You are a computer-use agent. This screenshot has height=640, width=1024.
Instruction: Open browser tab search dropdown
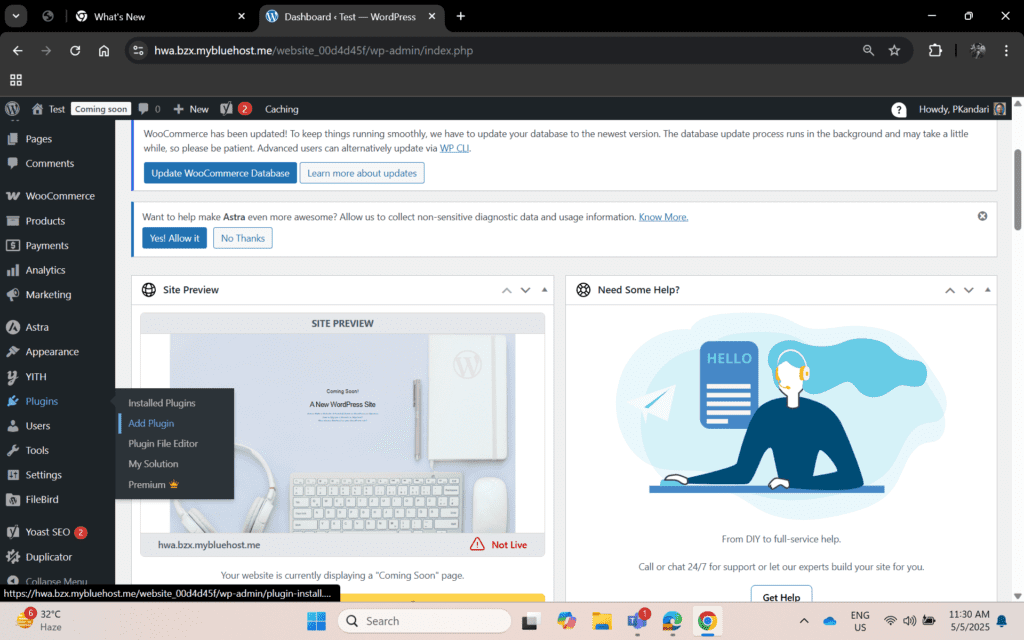click(16, 16)
